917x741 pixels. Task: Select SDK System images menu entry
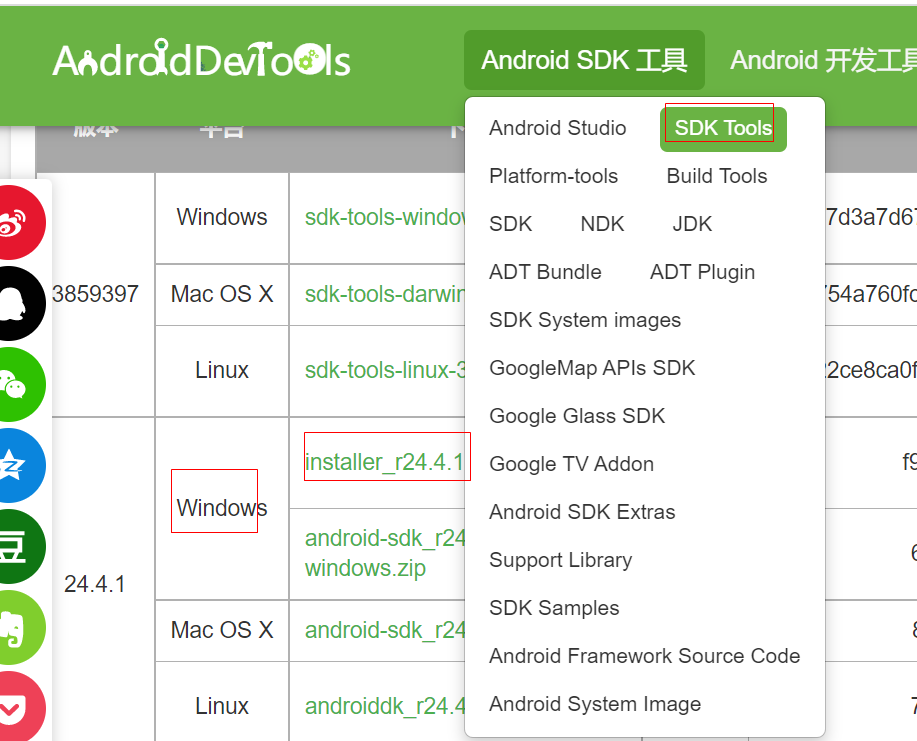click(585, 320)
